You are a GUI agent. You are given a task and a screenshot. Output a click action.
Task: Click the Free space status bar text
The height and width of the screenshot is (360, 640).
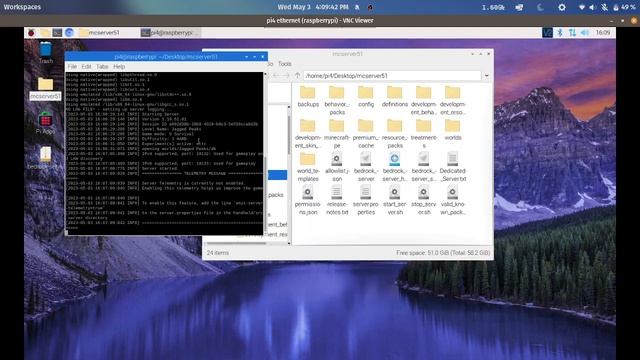coord(443,253)
